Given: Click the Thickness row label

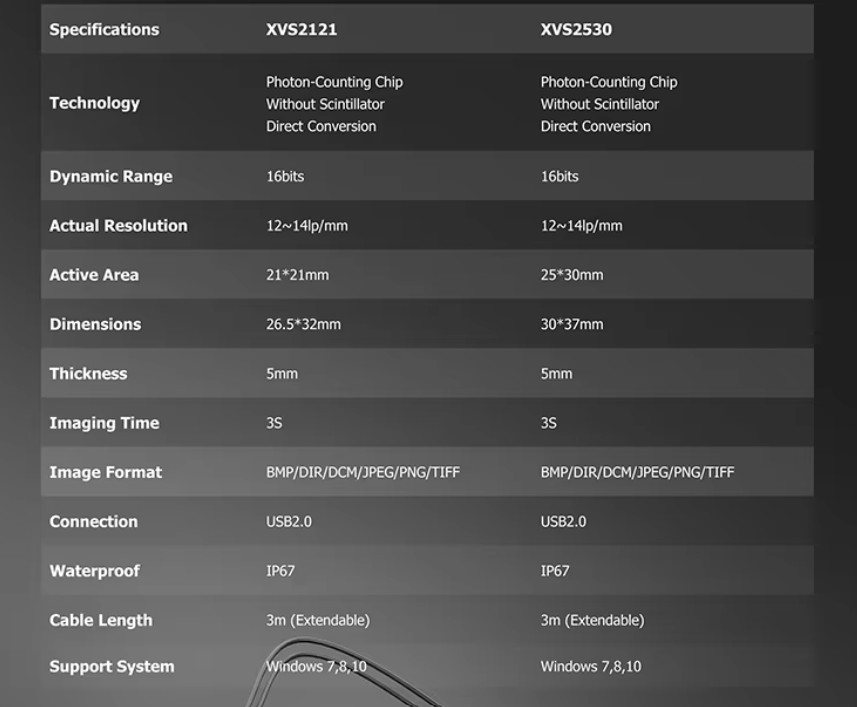Looking at the screenshot, I should (88, 374).
